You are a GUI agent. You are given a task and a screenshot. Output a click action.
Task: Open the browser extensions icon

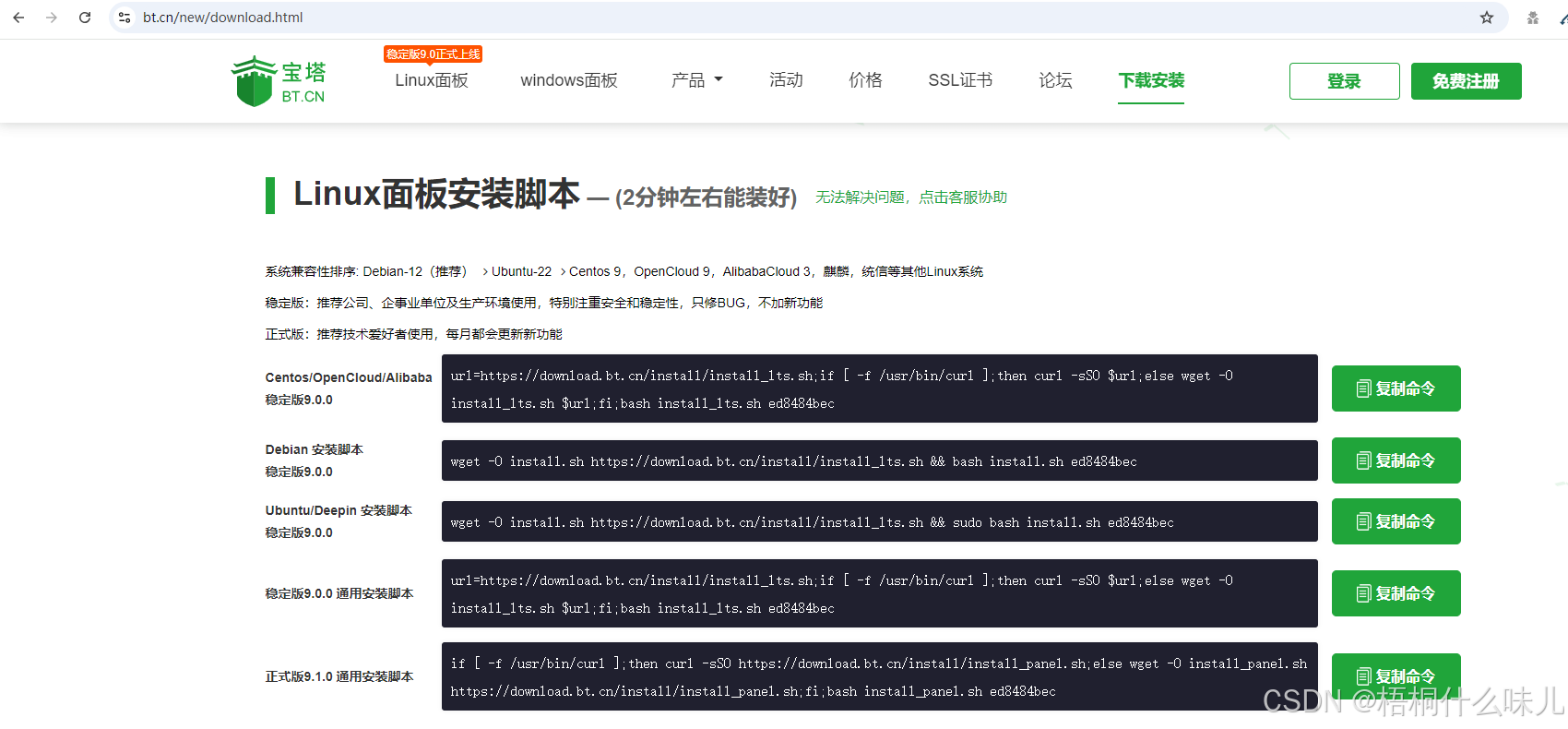pyautogui.click(x=1533, y=18)
